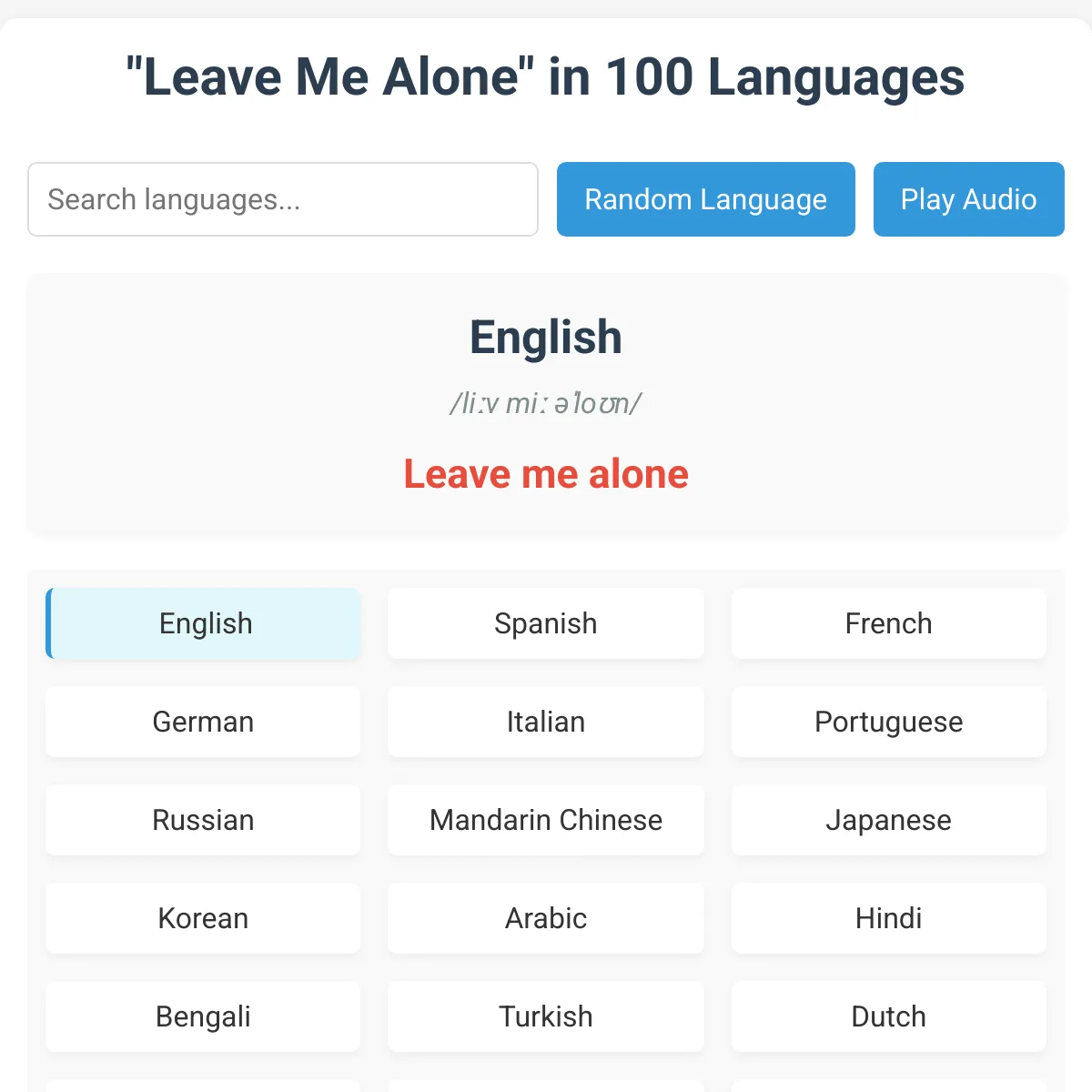Select the Hindi language tile
Image resolution: width=1092 pixels, height=1092 pixels.
coord(889,918)
